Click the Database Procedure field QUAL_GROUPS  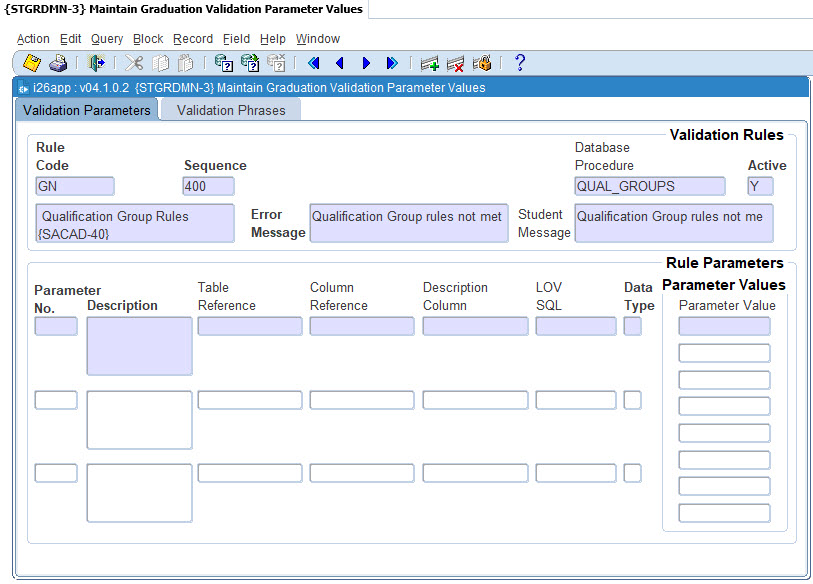[x=650, y=186]
